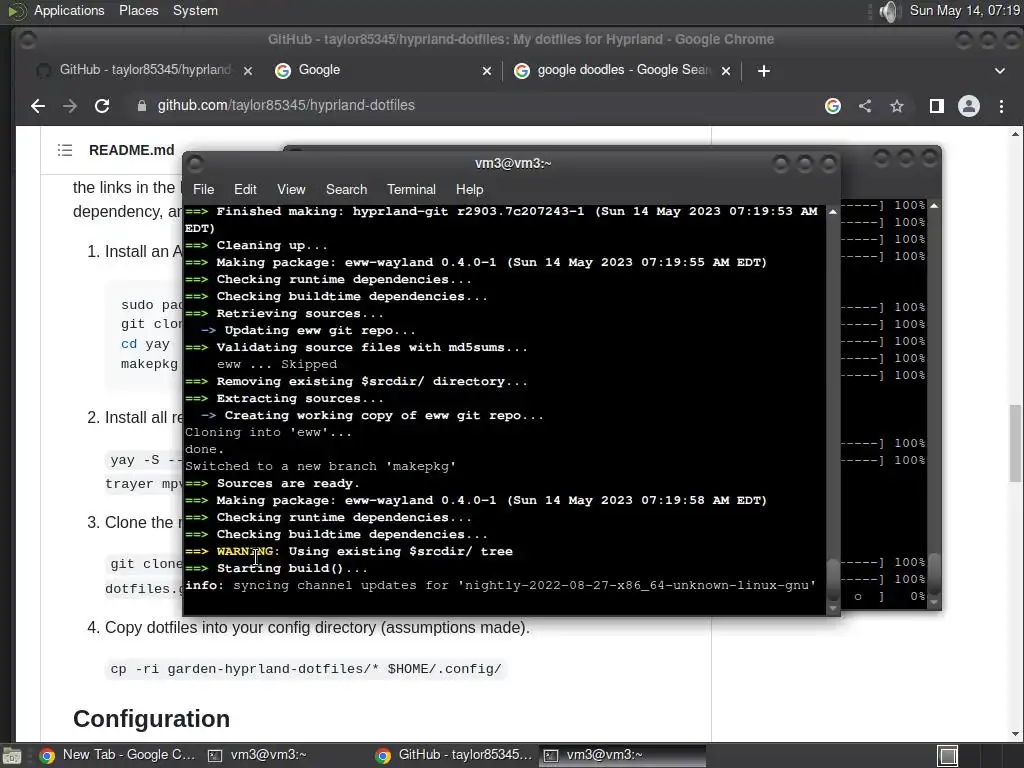This screenshot has height=768, width=1024.
Task: Click 'Copy dotfiles into your config directory' step
Action: [x=317, y=628]
